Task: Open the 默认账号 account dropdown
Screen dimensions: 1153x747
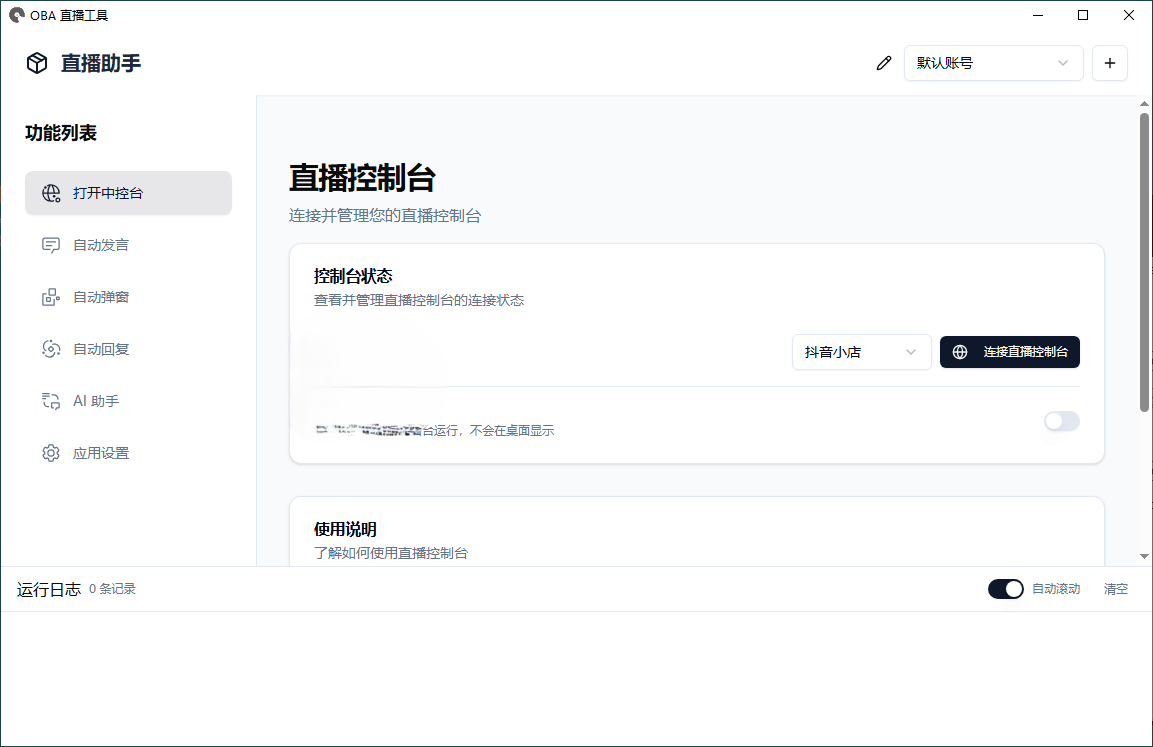Action: click(x=993, y=63)
